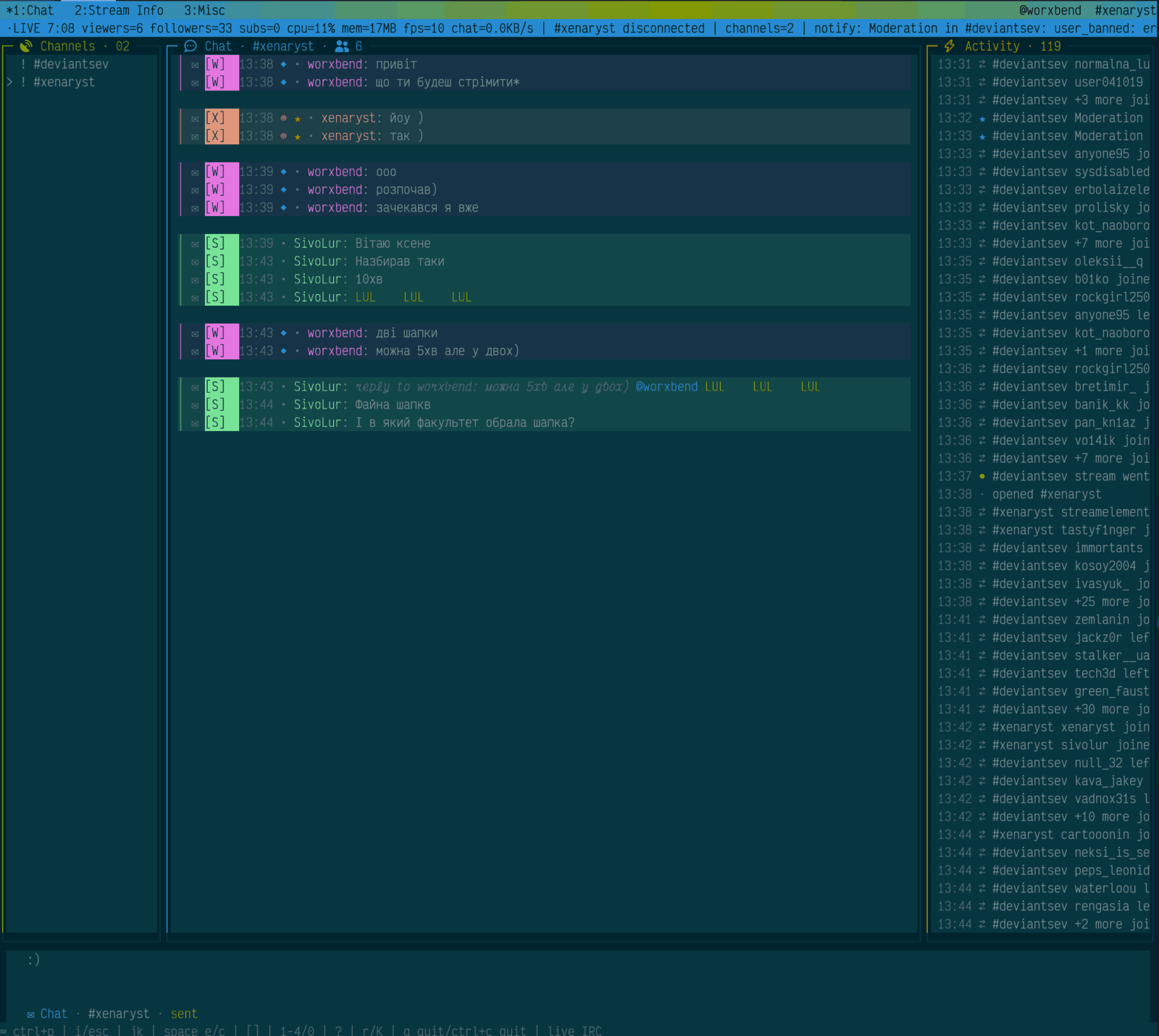Click the viewers people icon in Chat header

pos(342,46)
